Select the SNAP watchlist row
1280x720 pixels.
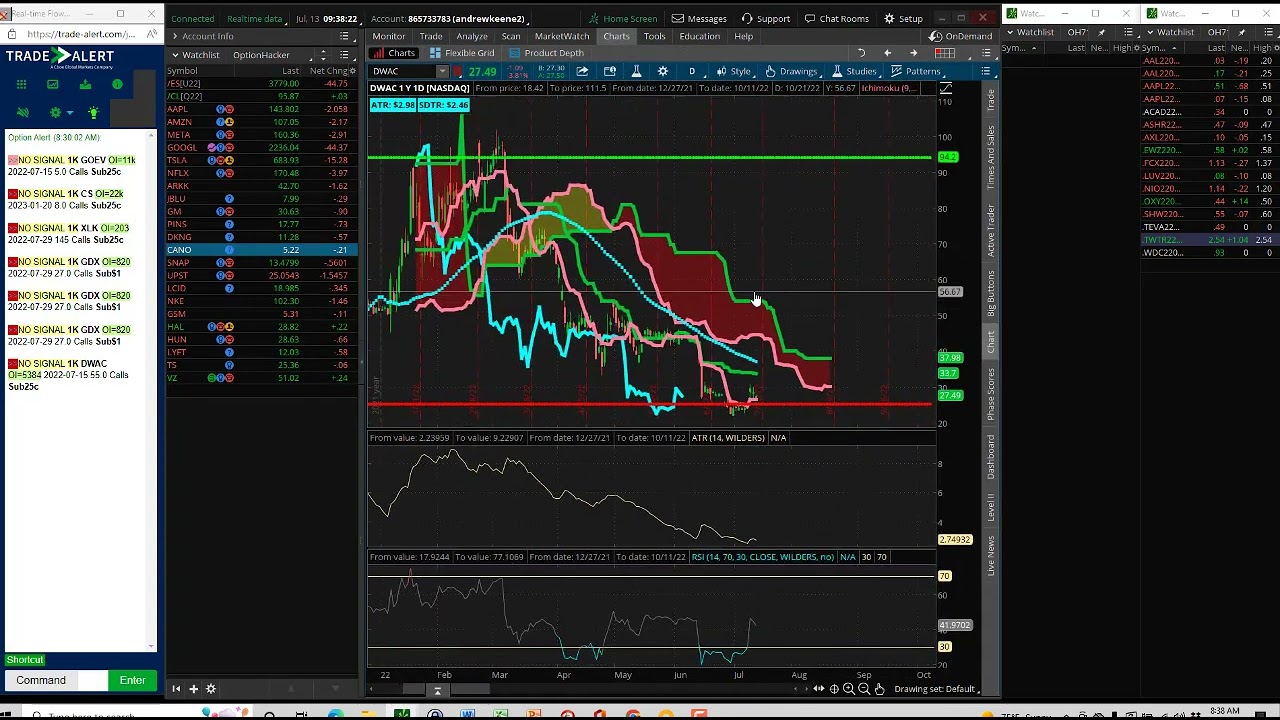(x=261, y=263)
